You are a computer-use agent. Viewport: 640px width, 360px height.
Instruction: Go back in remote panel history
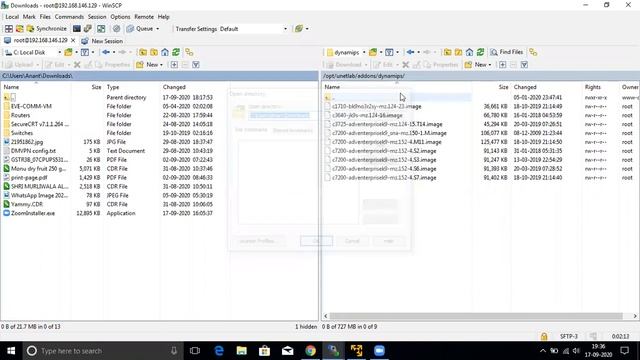tap(411, 52)
